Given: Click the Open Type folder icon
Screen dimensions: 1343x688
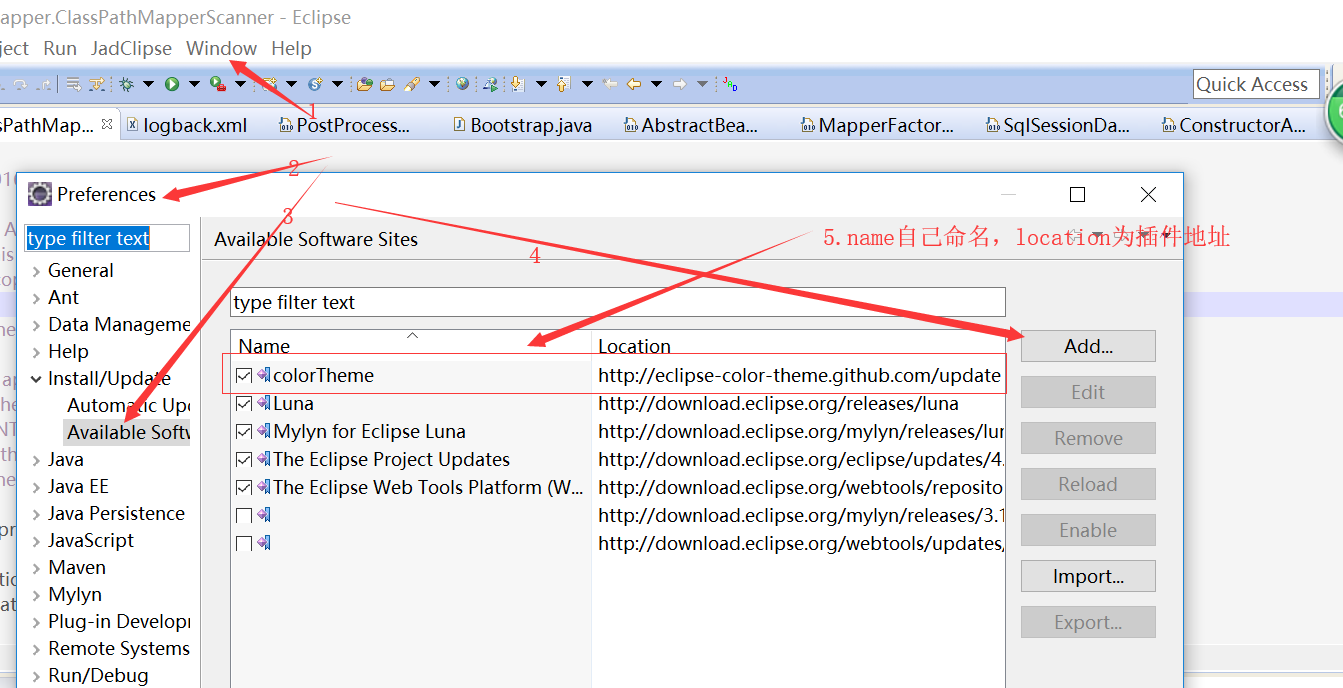Looking at the screenshot, I should tap(365, 85).
